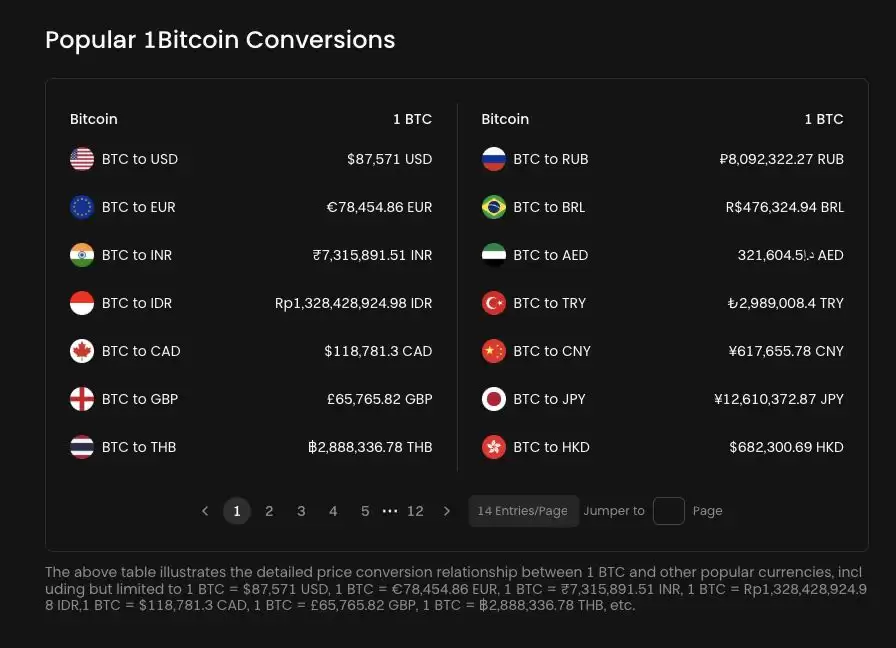Open the 14 Entries/Page dropdown

(x=522, y=511)
